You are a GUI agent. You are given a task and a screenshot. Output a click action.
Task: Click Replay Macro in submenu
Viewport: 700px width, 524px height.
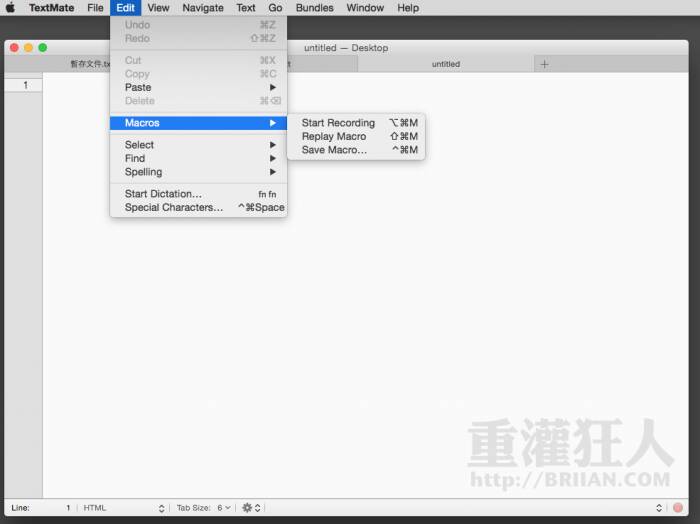click(x=356, y=136)
